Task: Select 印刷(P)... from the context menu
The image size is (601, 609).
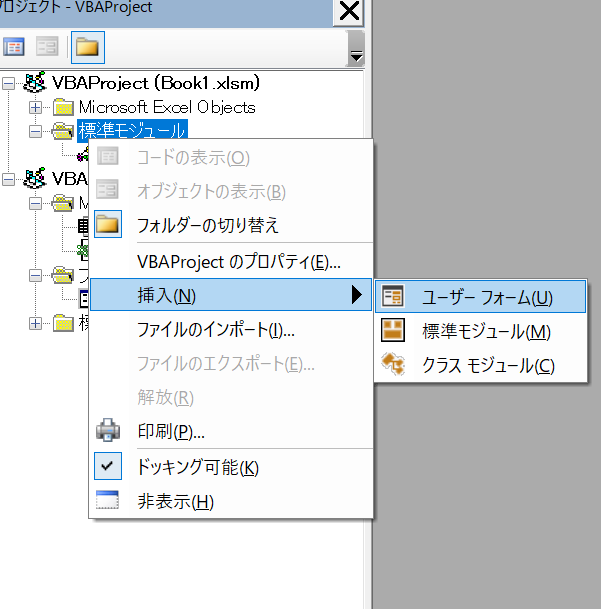Action: tap(170, 432)
